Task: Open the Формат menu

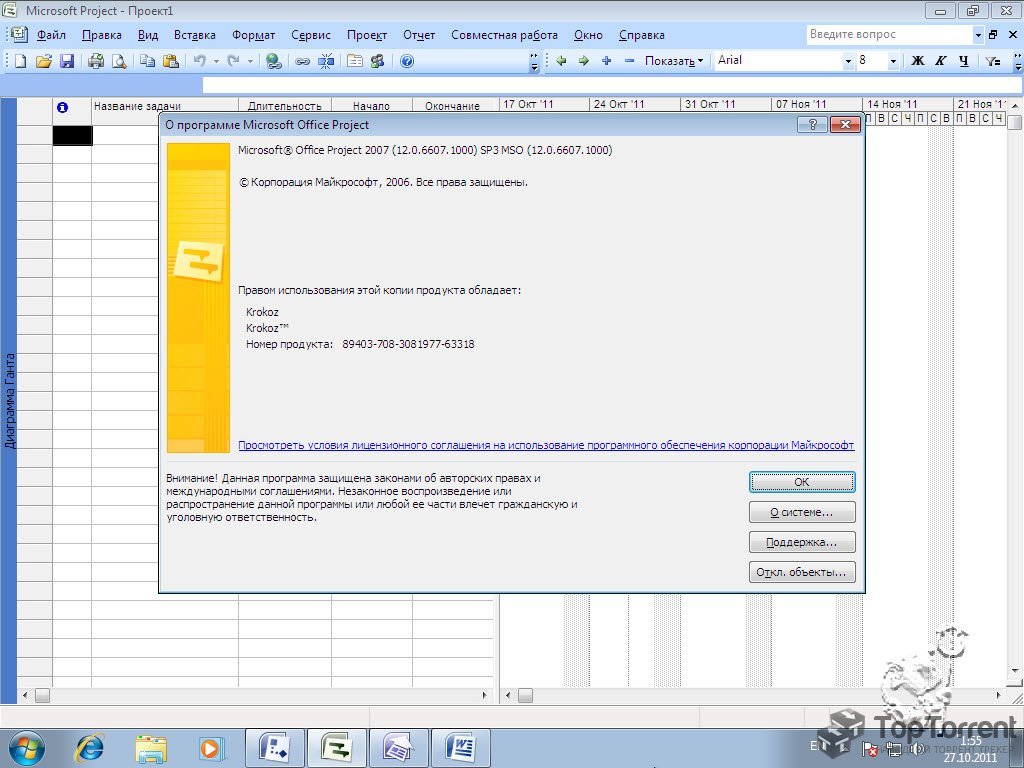Action: click(x=253, y=35)
